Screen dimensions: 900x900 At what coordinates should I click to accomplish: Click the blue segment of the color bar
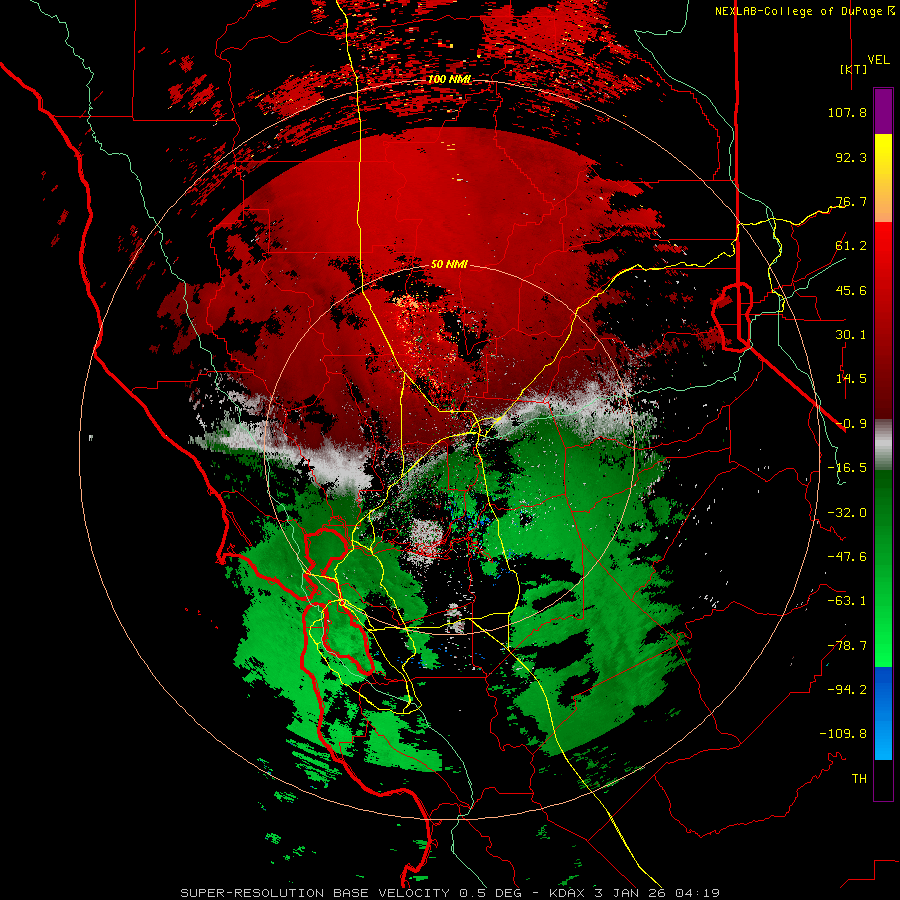pos(883,713)
